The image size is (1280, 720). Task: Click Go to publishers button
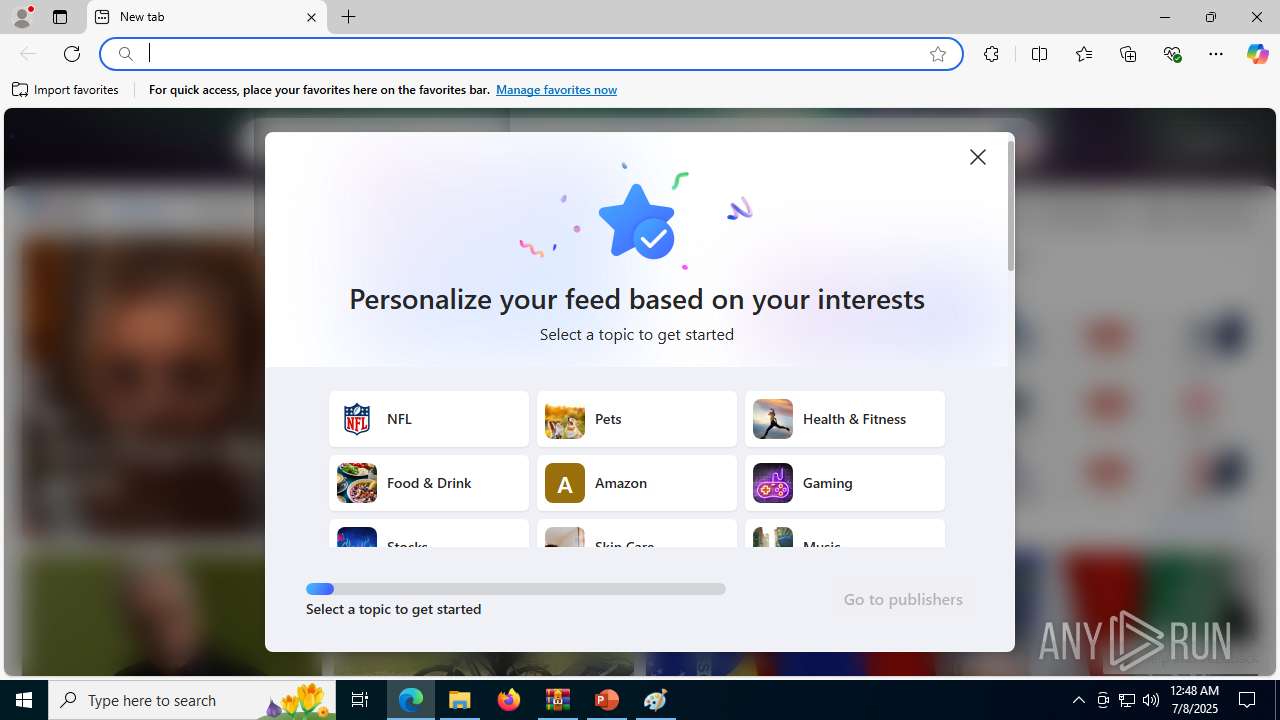pos(903,599)
